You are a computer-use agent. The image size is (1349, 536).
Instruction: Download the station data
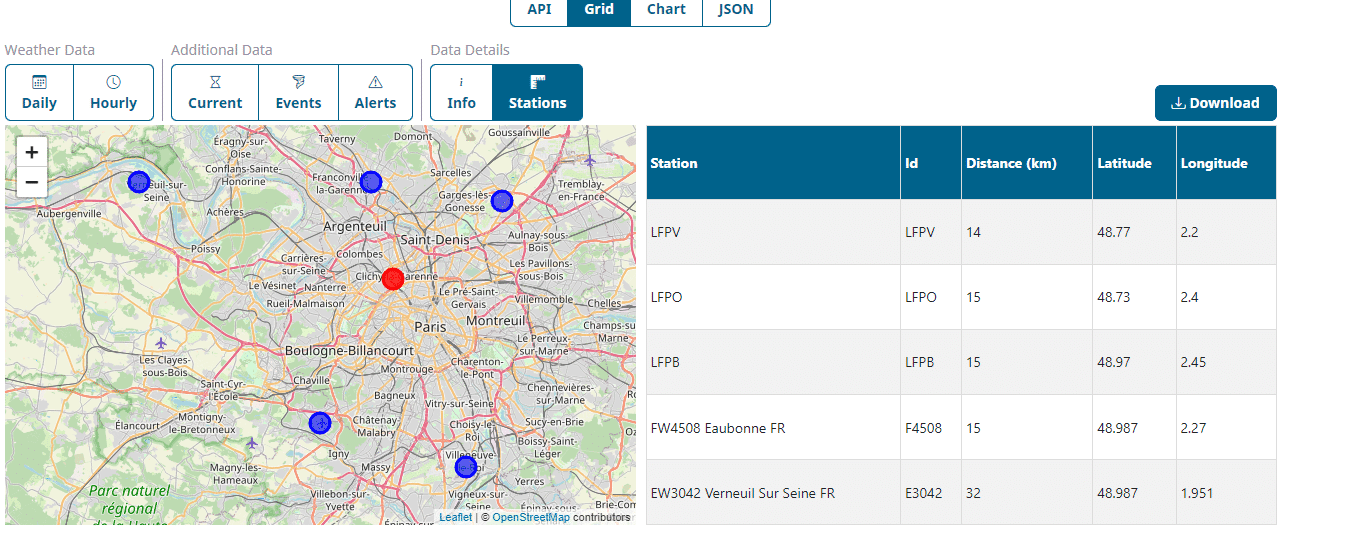1215,103
